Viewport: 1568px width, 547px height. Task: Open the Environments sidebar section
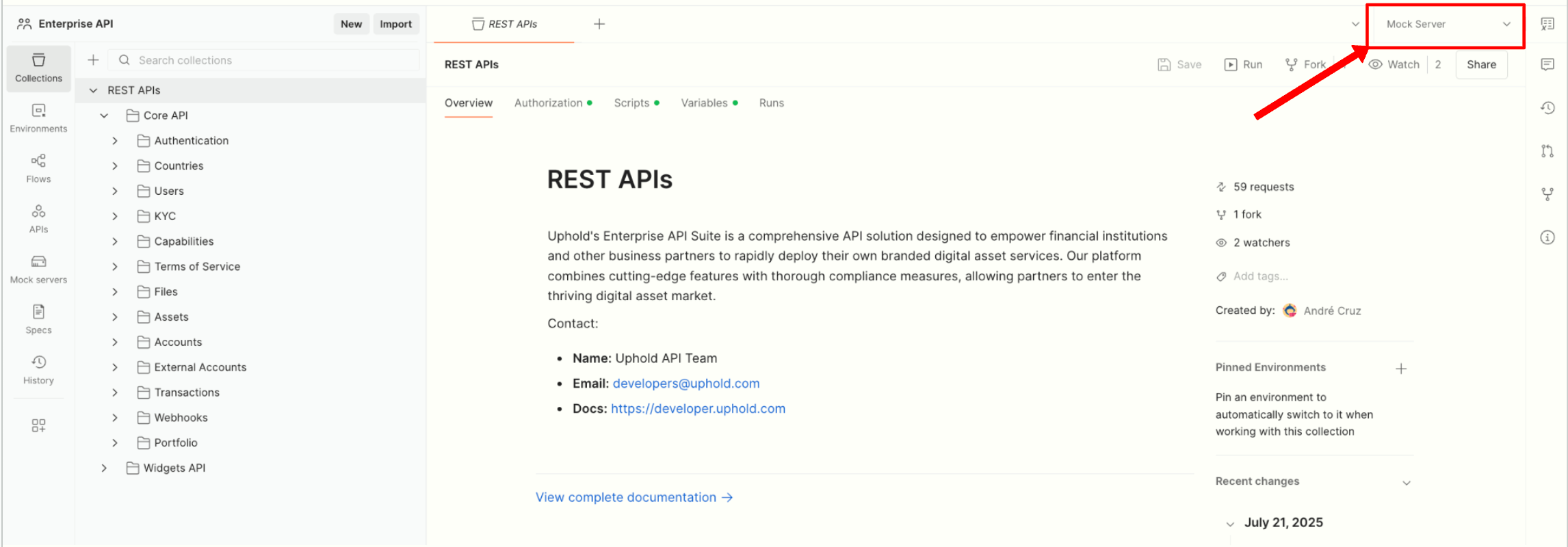click(x=38, y=118)
